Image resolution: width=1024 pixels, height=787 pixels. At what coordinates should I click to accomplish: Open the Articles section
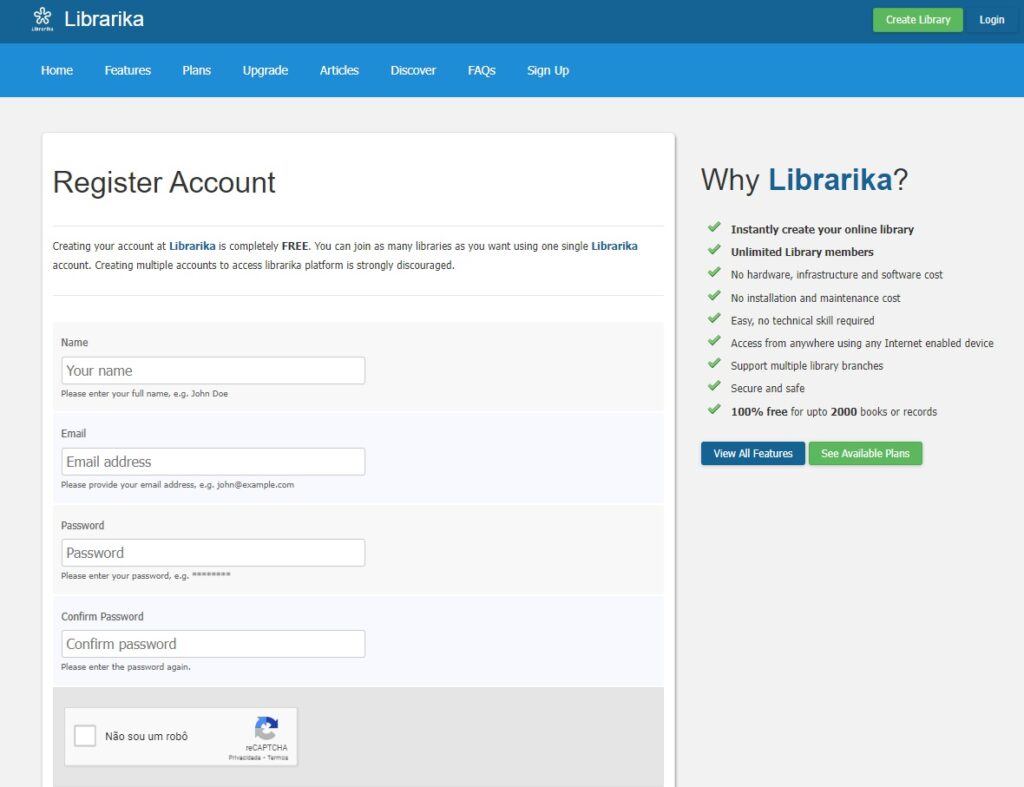coord(339,71)
